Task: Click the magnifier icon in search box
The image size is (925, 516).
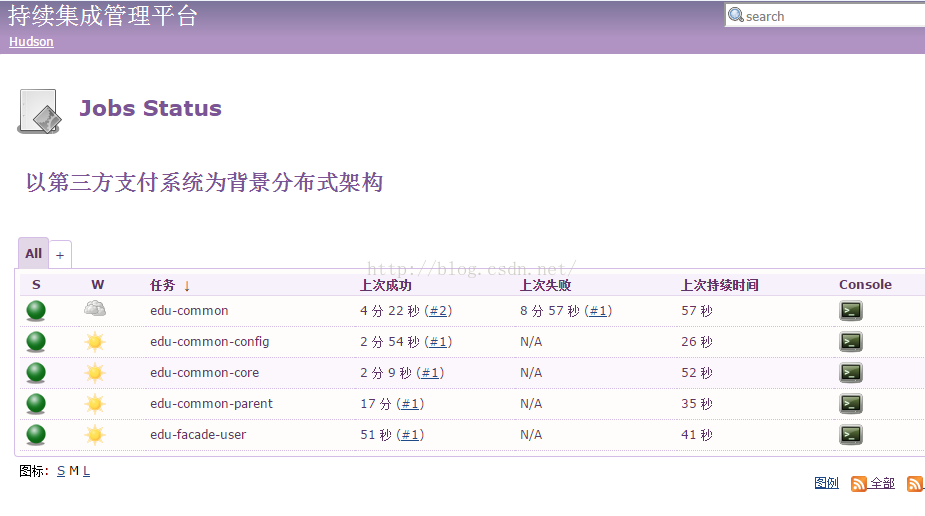Action: pos(736,15)
